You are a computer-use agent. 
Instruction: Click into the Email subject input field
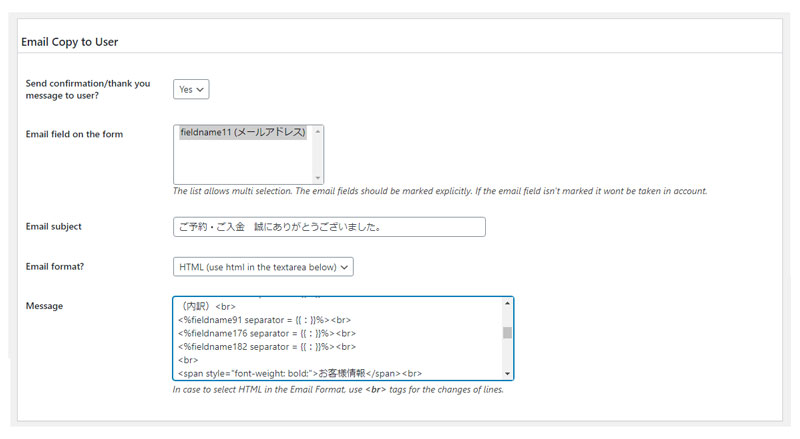[x=329, y=227]
